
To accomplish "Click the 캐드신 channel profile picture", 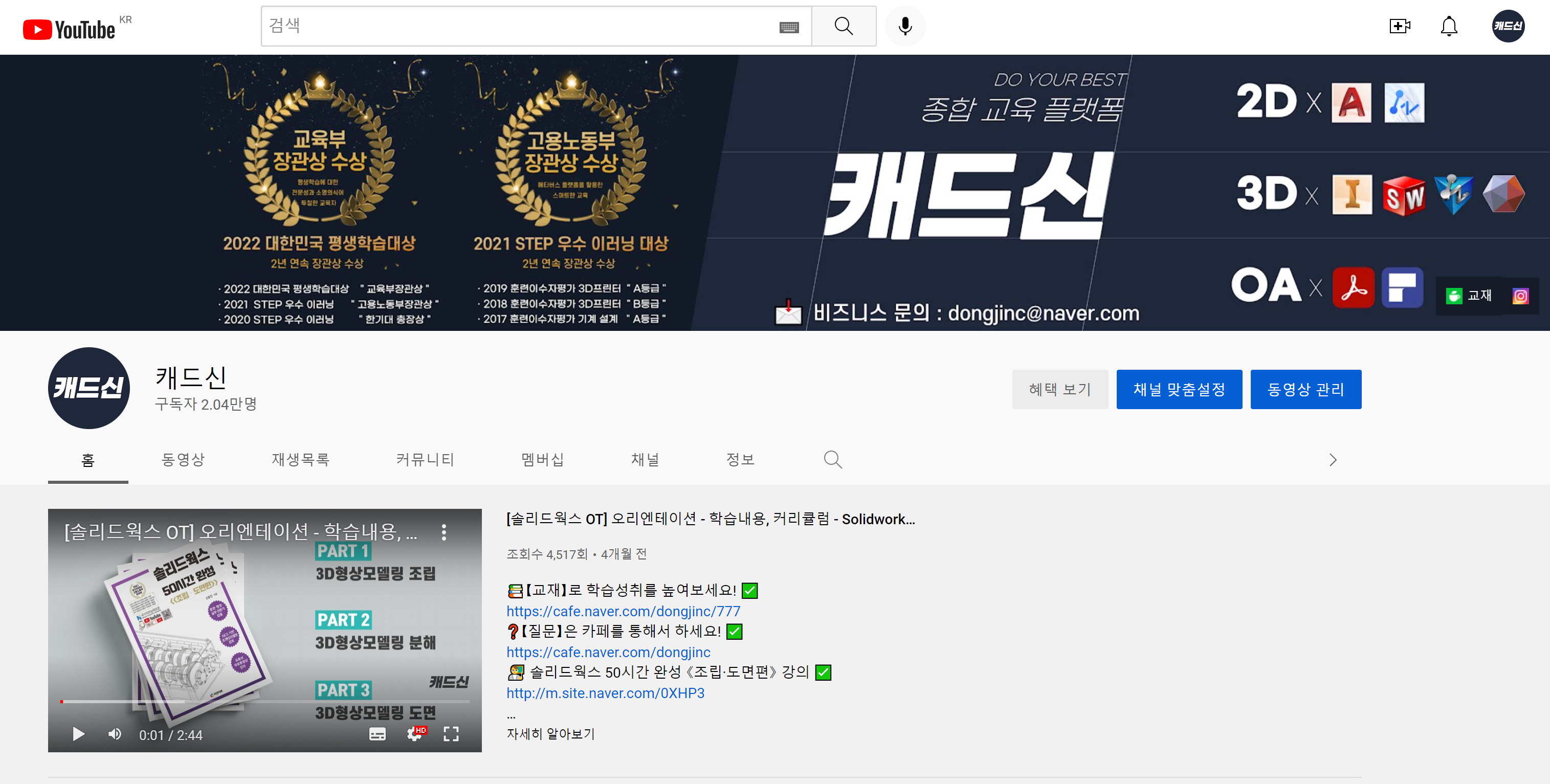I will pos(88,388).
